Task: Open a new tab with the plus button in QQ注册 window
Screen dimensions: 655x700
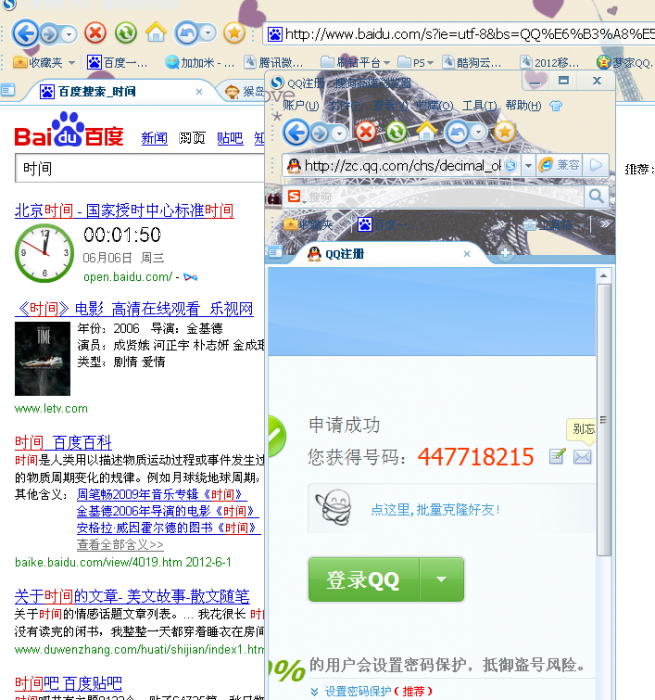Action: tap(505, 253)
